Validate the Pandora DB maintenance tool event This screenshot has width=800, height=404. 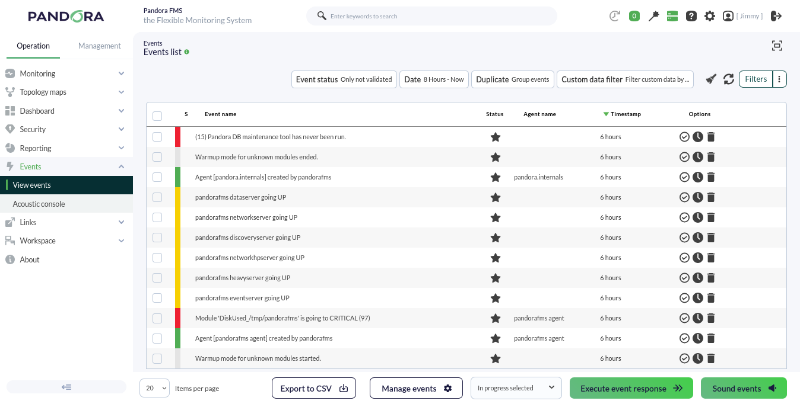(685, 137)
